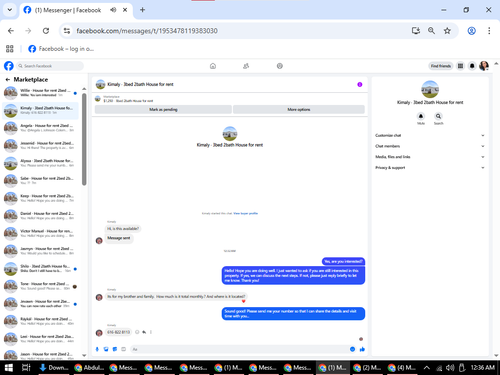This screenshot has height=375, width=500.
Task: Expand the Chat members section
Action: [x=429, y=146]
